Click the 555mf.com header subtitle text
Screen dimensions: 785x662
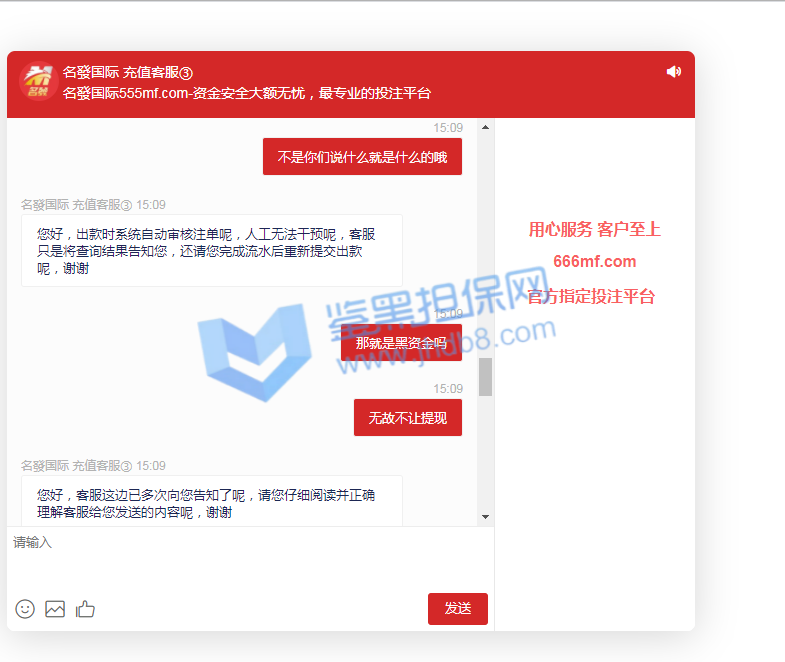coord(247,93)
